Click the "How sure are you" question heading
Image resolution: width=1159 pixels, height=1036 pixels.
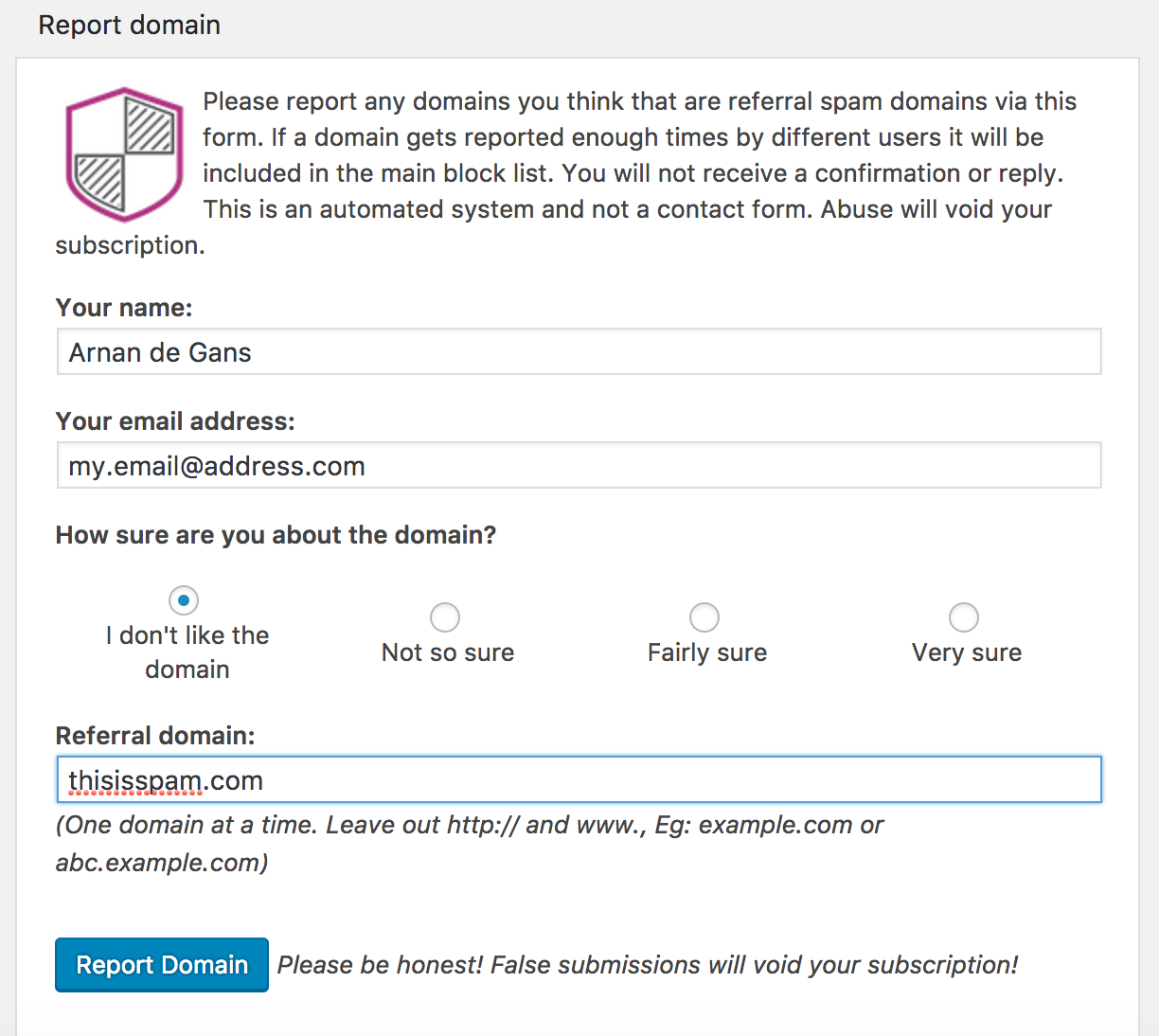[276, 535]
